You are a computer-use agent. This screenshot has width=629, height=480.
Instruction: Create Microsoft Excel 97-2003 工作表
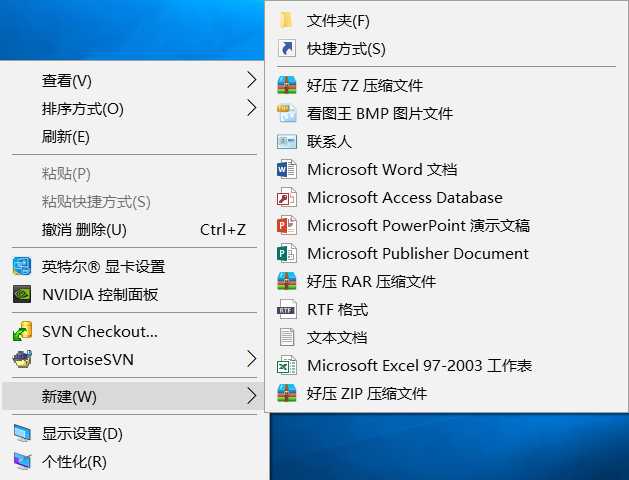point(446,365)
